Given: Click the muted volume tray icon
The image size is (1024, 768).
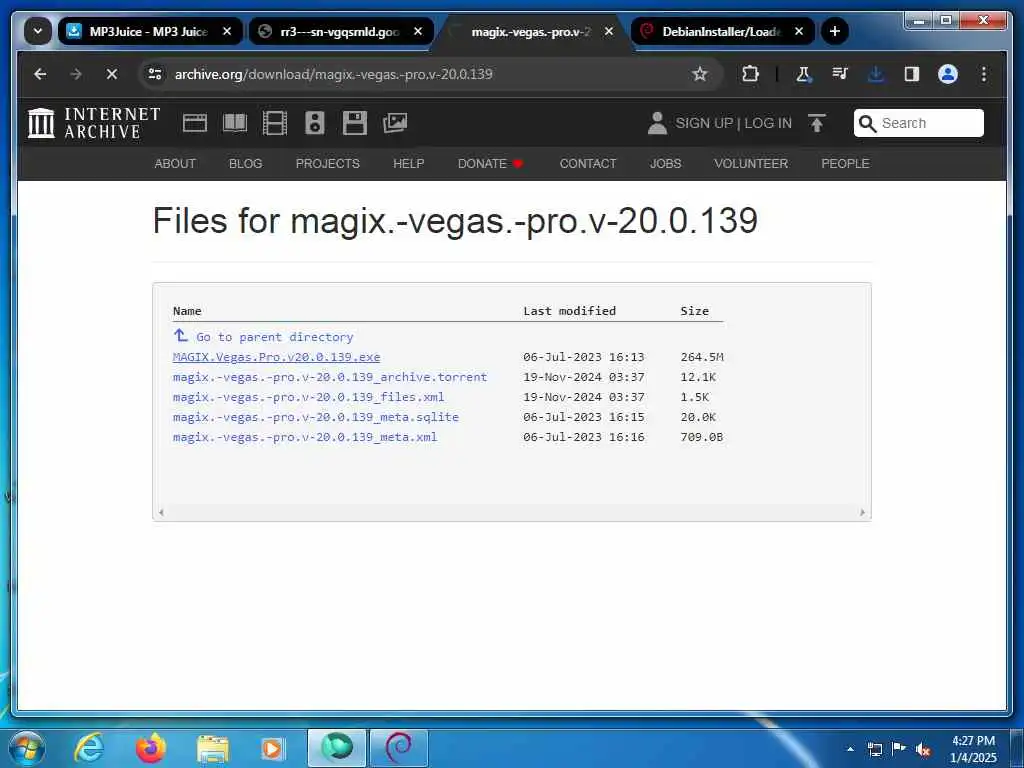Looking at the screenshot, I should point(923,749).
